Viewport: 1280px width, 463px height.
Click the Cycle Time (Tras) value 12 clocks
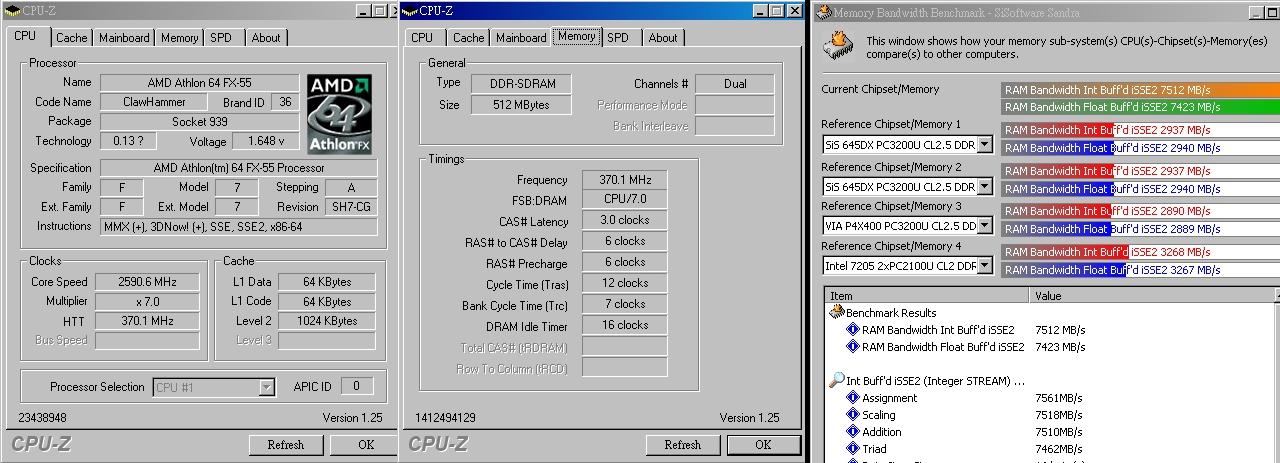(x=625, y=283)
